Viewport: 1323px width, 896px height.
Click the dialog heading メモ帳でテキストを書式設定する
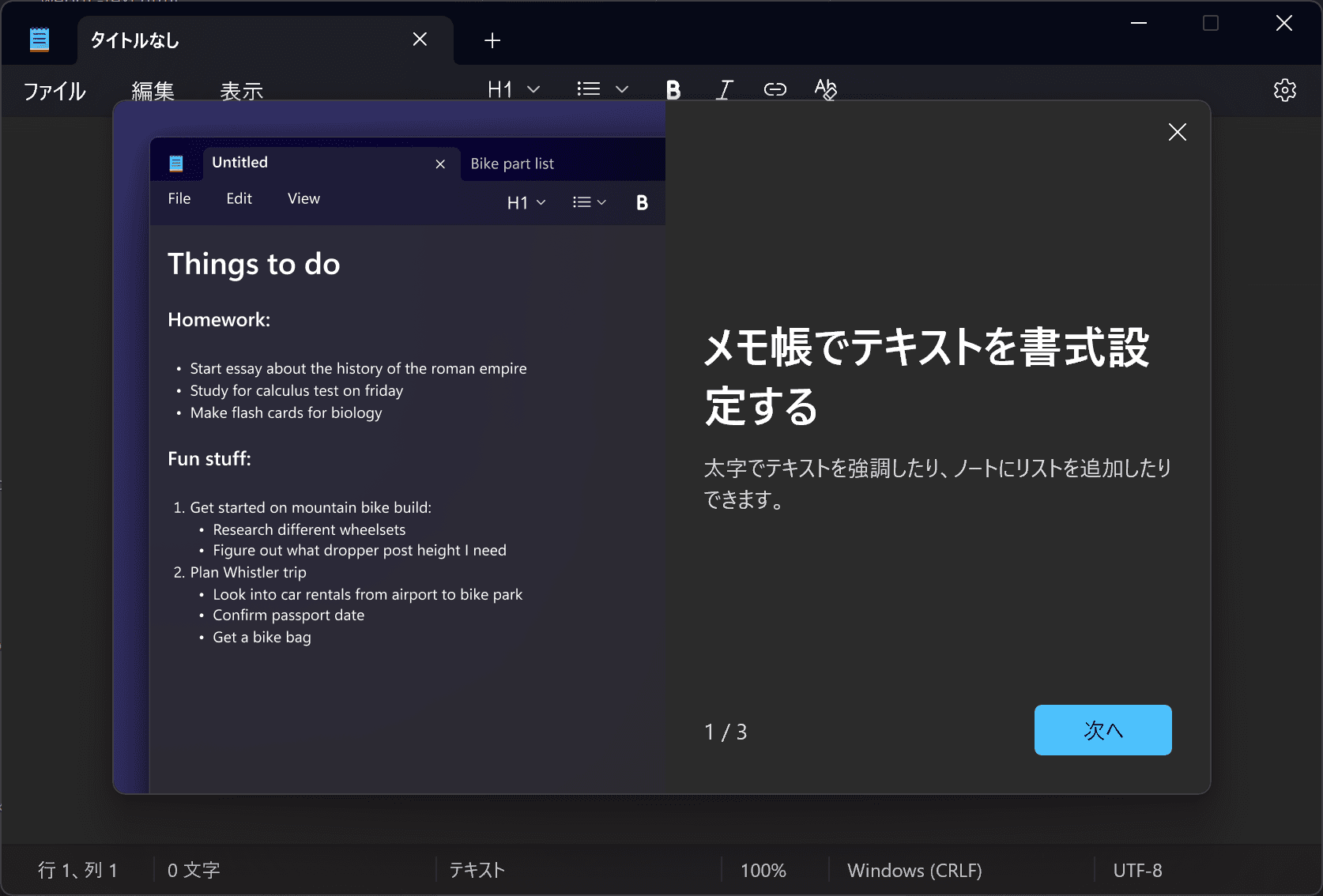click(927, 376)
